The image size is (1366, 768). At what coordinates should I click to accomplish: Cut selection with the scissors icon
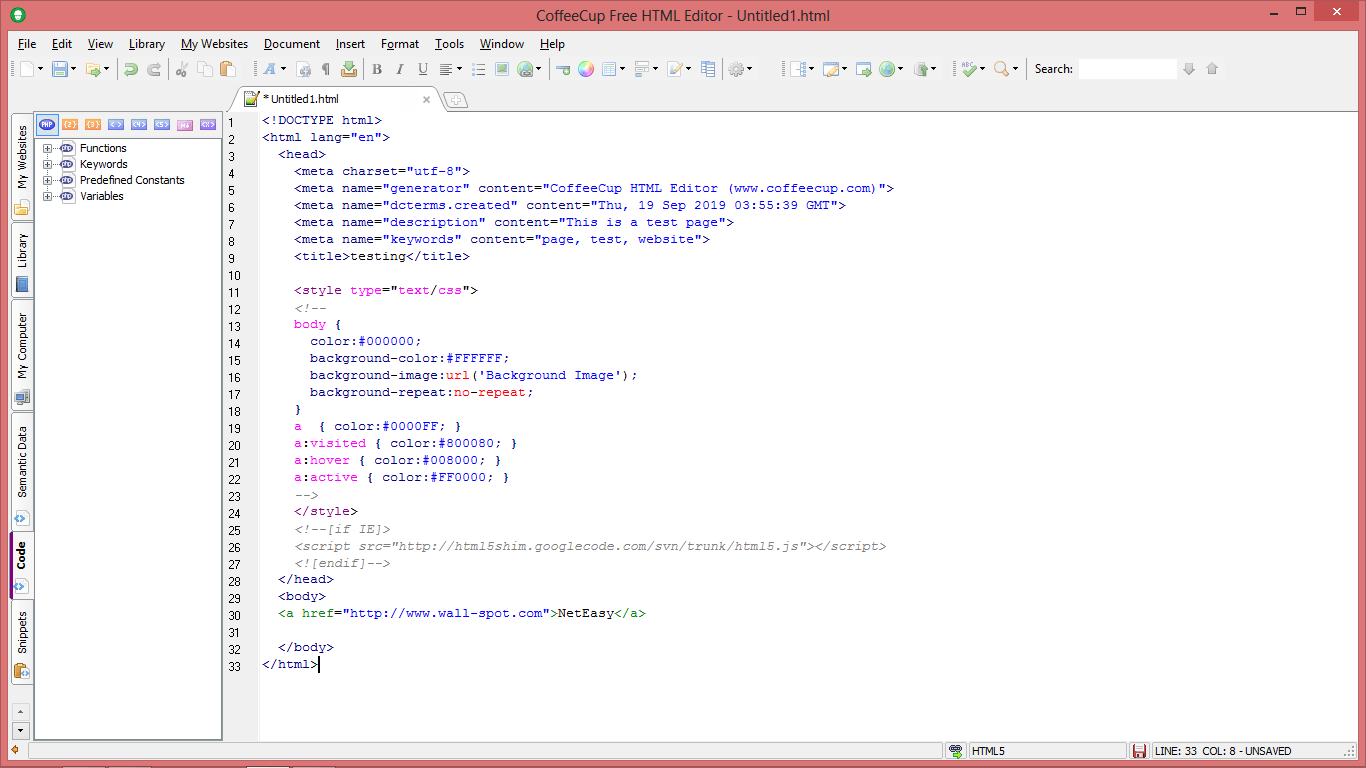click(x=181, y=69)
